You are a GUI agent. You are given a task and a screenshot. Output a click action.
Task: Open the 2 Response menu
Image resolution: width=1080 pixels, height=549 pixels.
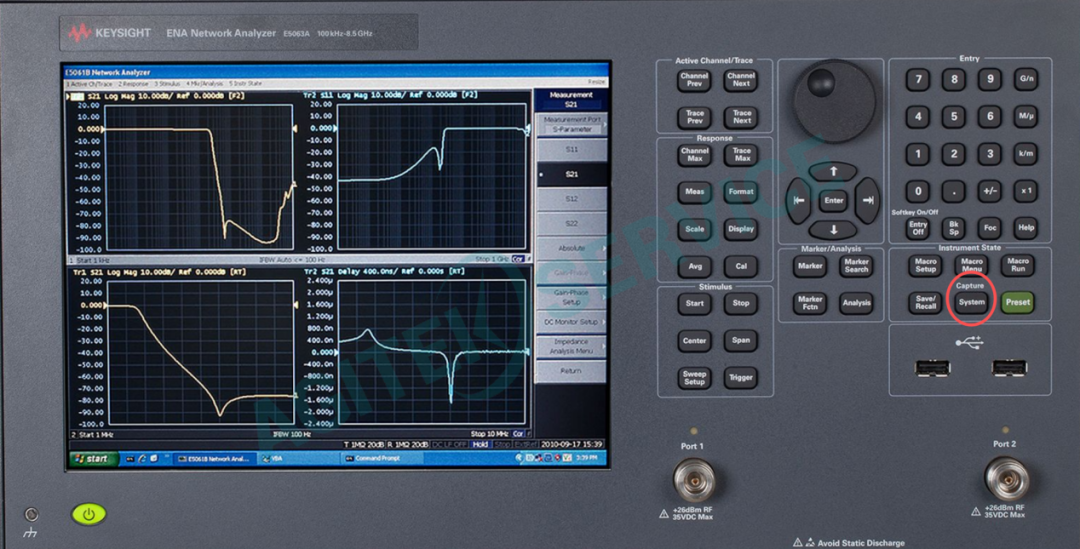tap(133, 83)
